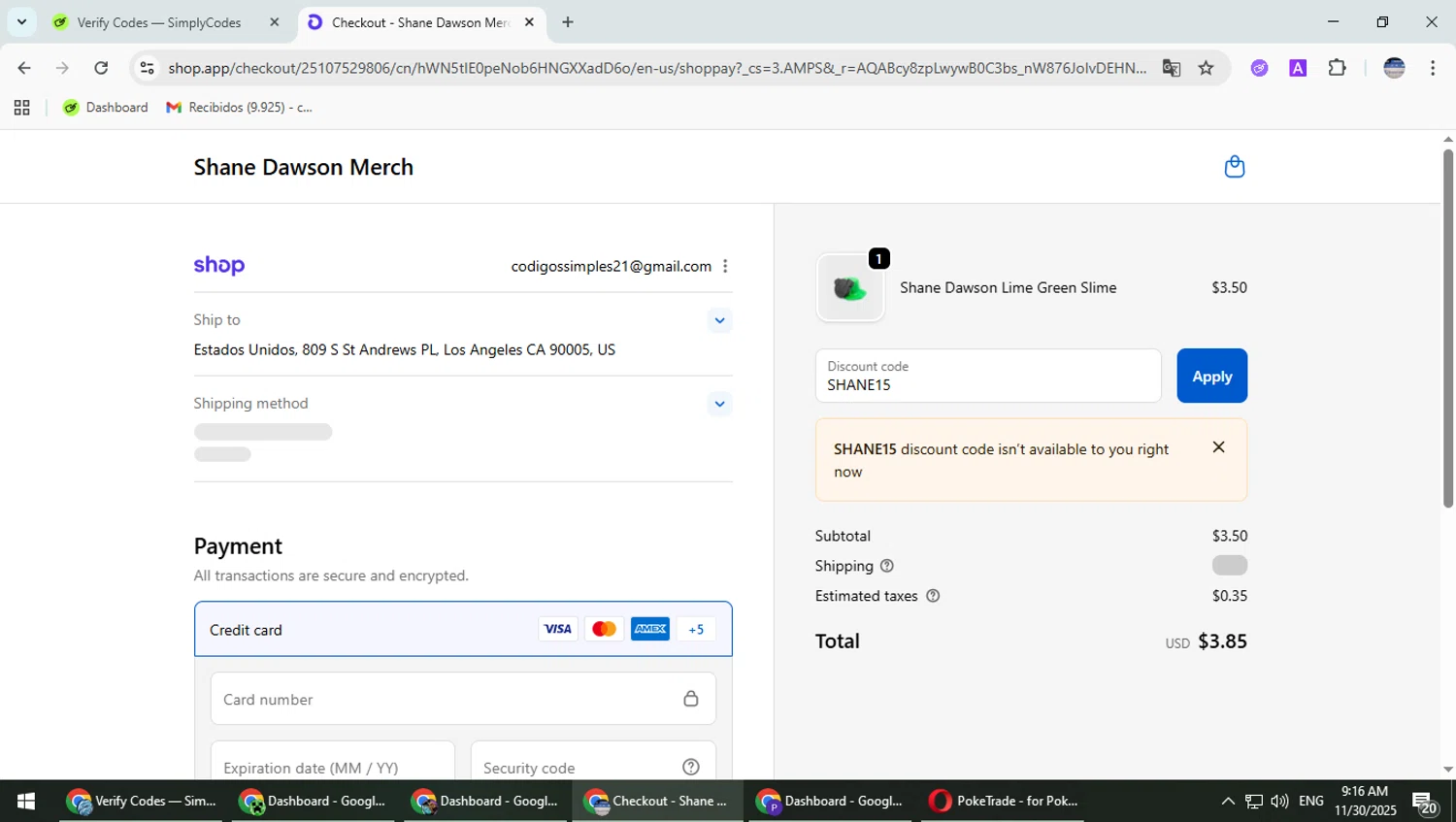
Task: Open the Windows Start menu
Action: [26, 801]
